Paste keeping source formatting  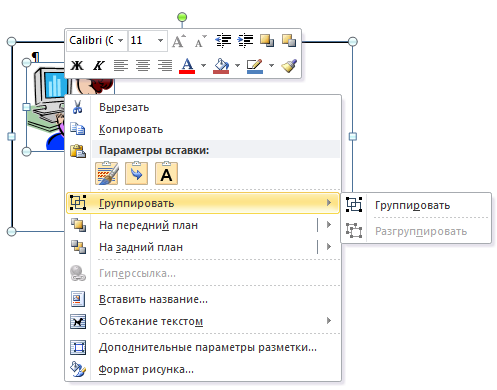tap(107, 173)
